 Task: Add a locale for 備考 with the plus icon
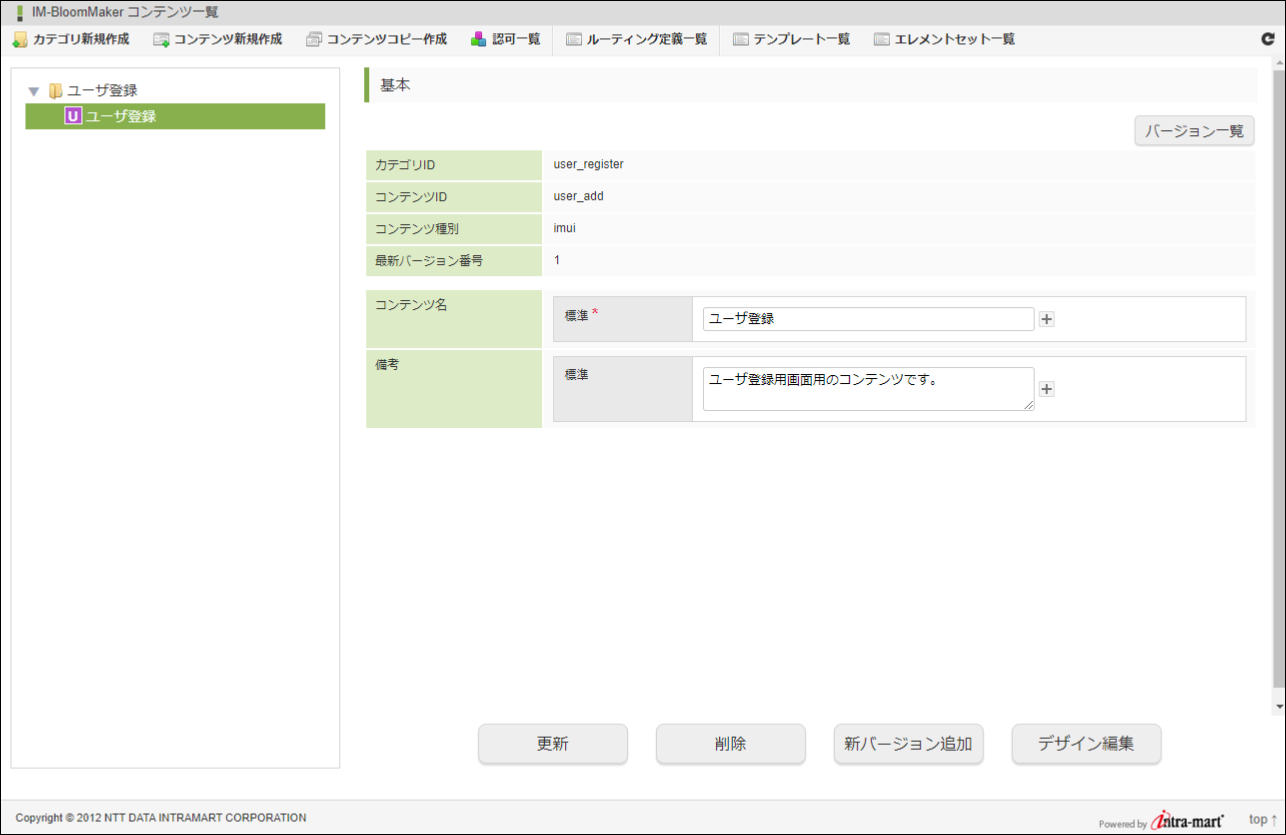[x=1047, y=389]
